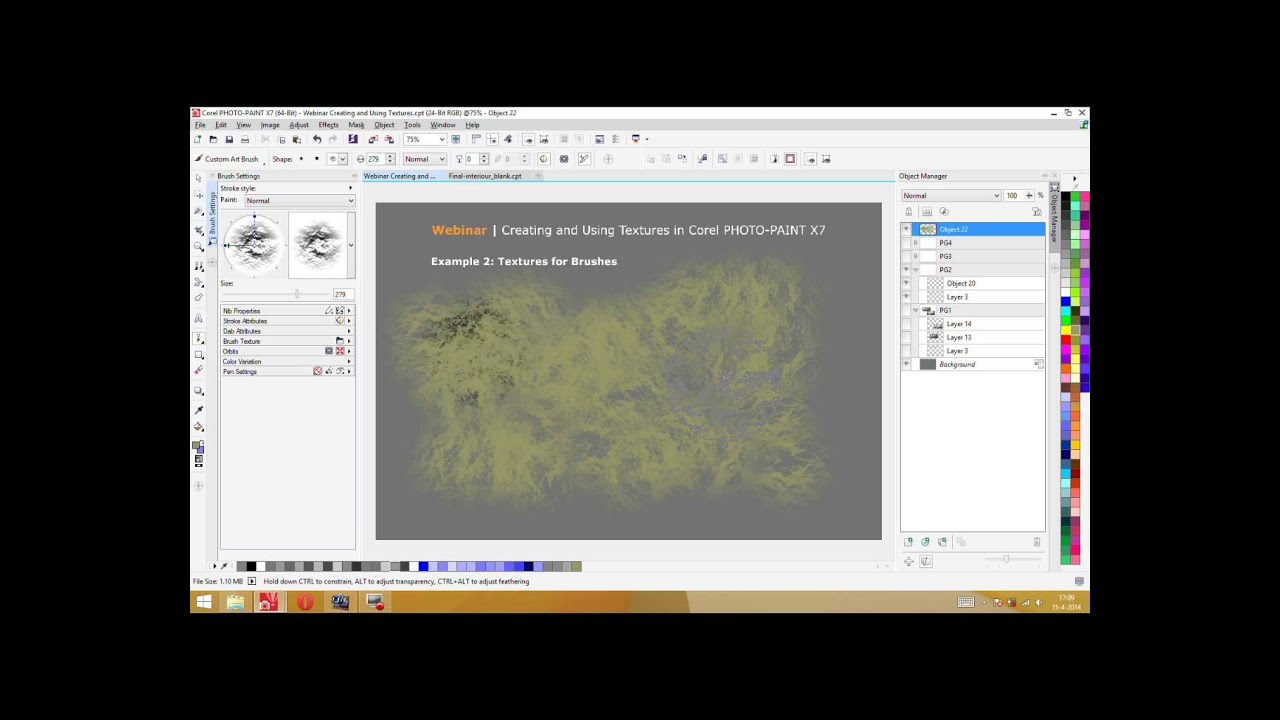Collapse the PG1 group

click(x=916, y=310)
